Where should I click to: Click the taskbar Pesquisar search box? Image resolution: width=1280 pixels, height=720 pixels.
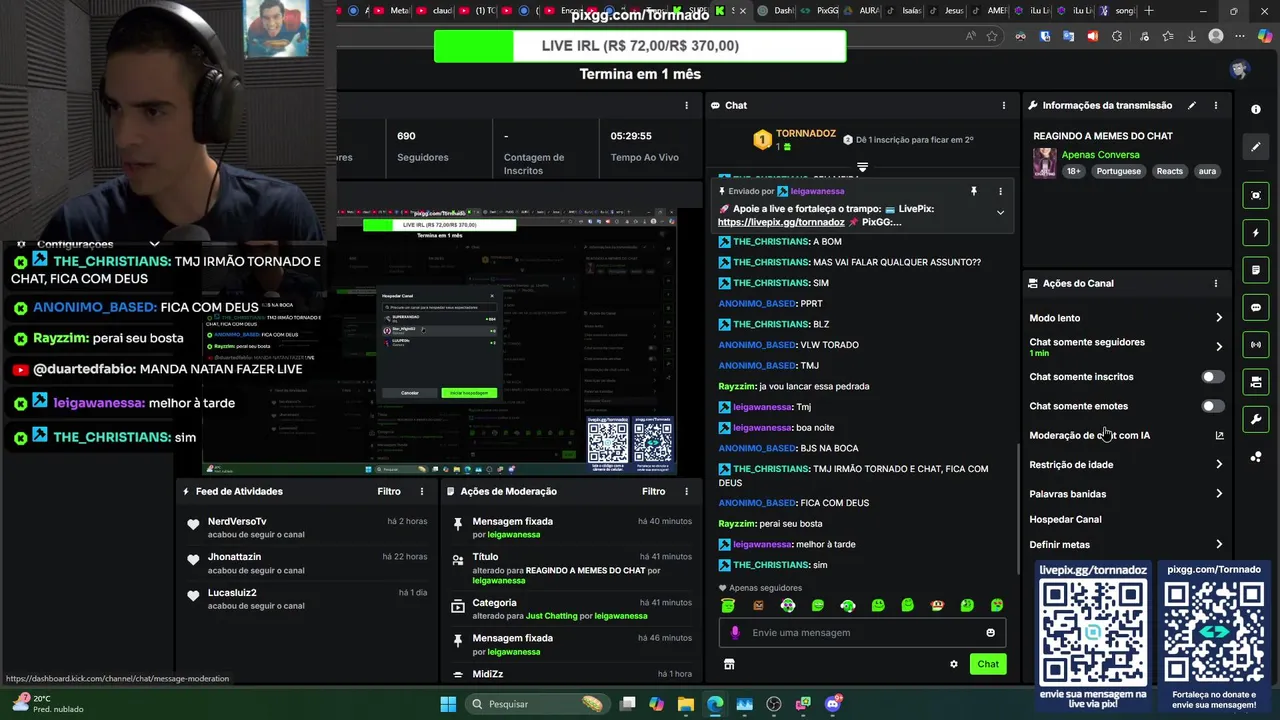[536, 704]
